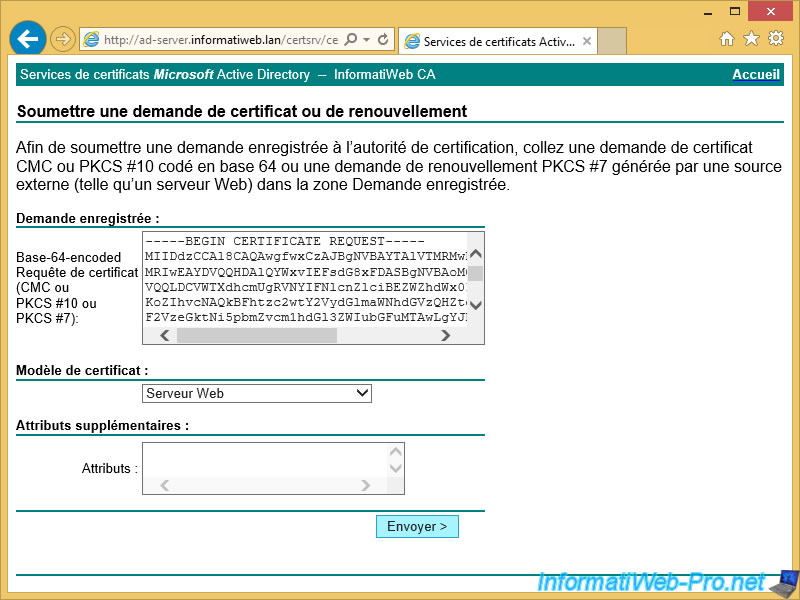
Task: Open the Modèle de certificat dropdown
Action: [257, 393]
